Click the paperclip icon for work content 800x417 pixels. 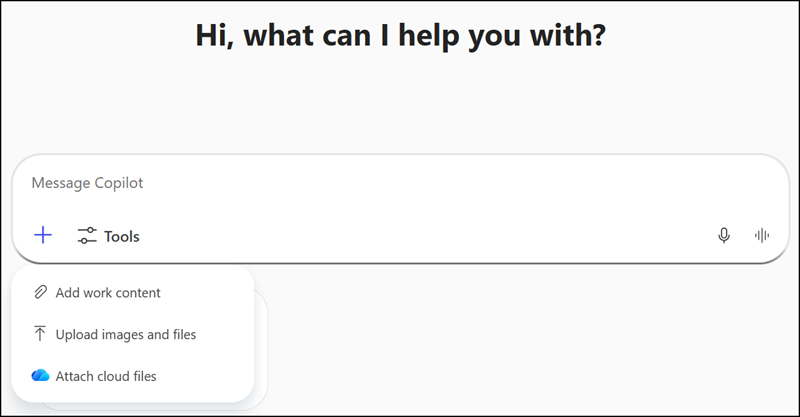click(40, 293)
